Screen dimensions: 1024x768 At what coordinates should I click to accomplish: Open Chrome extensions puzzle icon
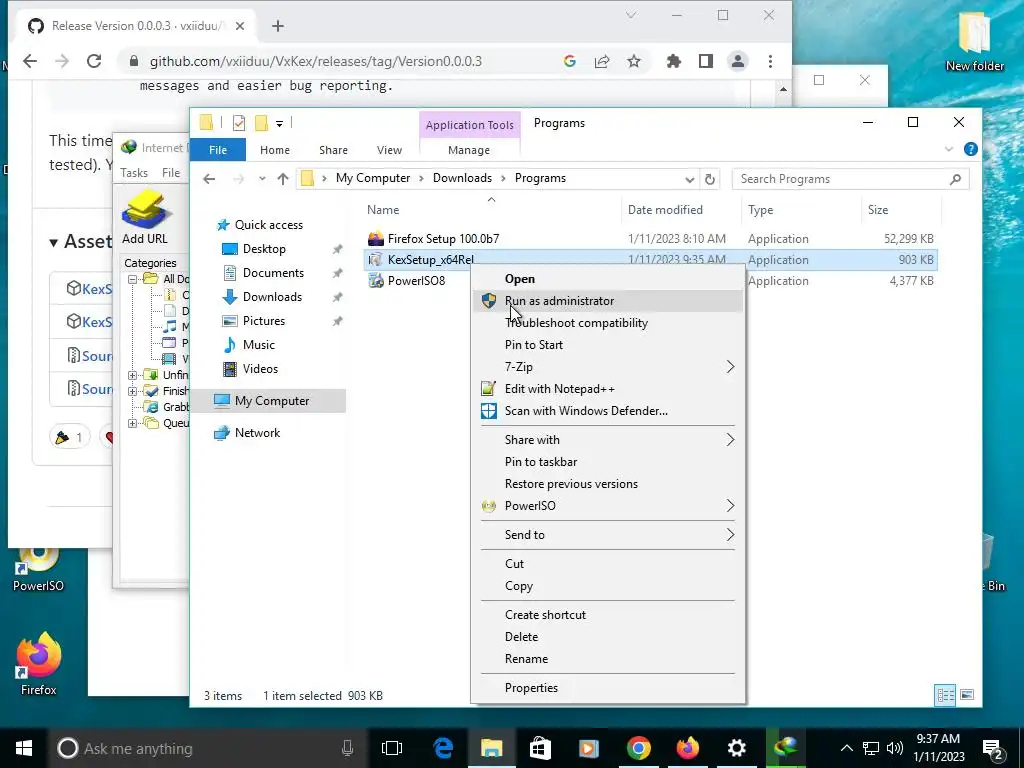(x=673, y=61)
